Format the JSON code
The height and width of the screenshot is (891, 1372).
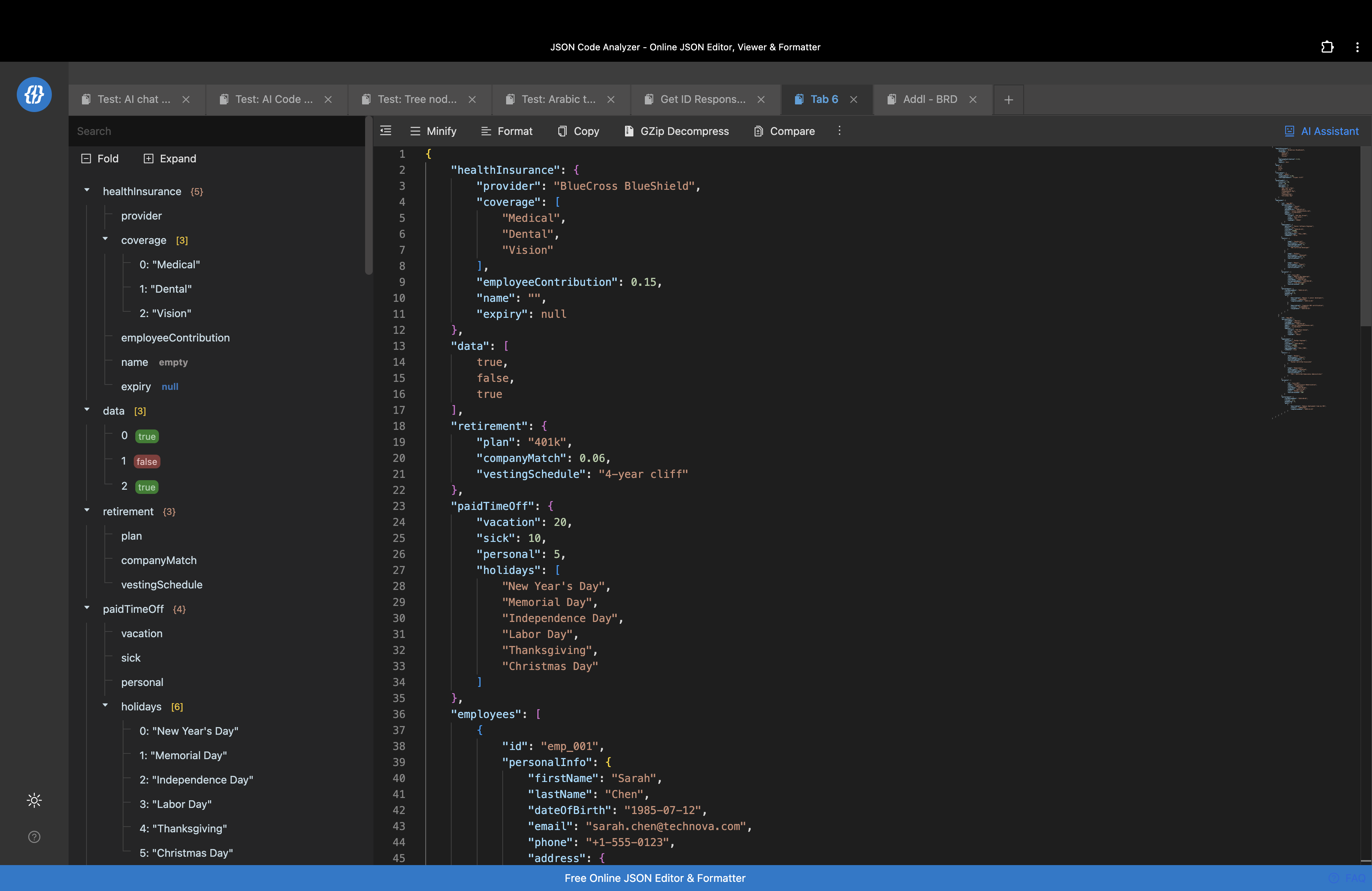pyautogui.click(x=506, y=131)
